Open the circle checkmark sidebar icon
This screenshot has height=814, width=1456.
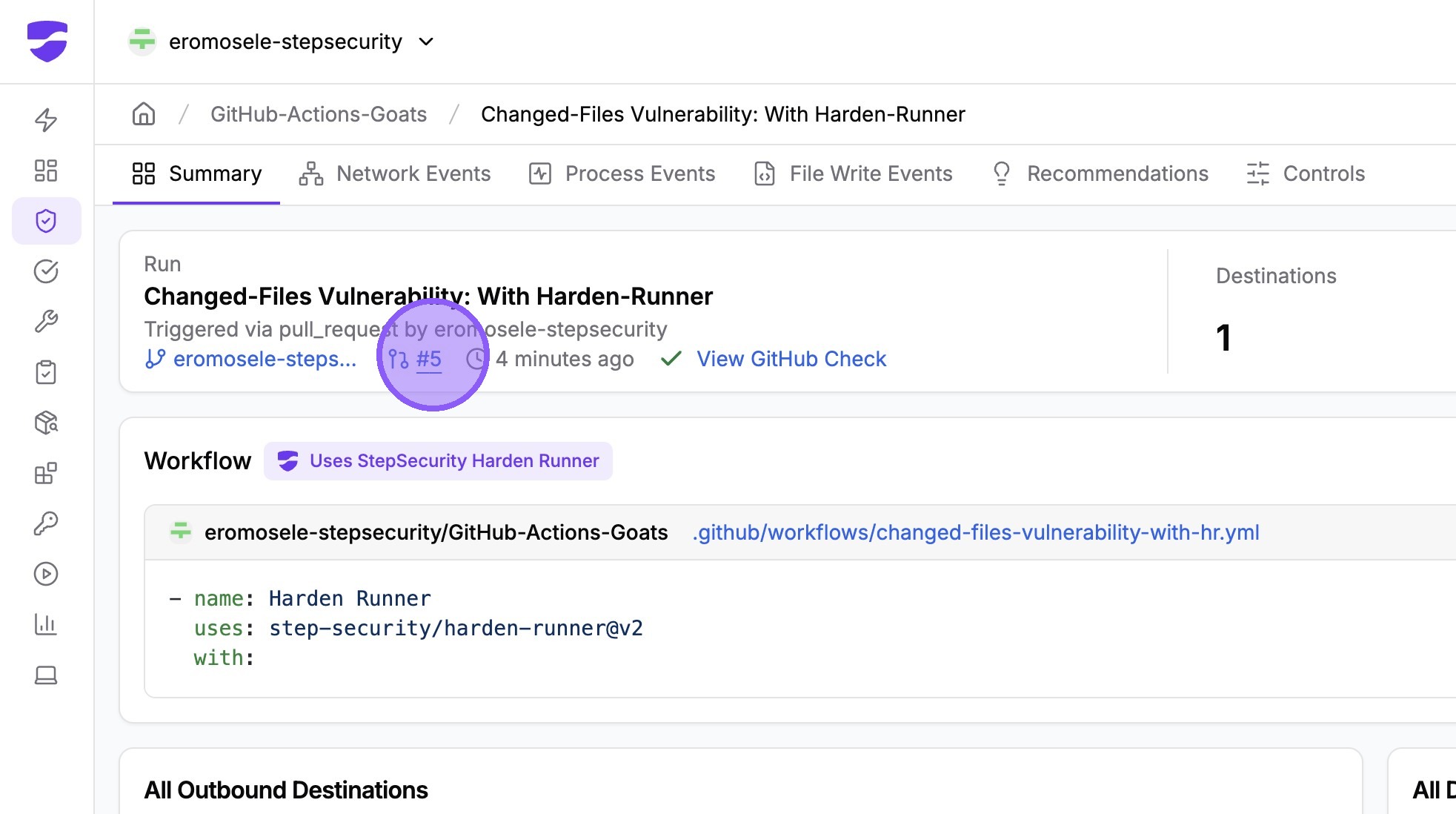tap(46, 271)
